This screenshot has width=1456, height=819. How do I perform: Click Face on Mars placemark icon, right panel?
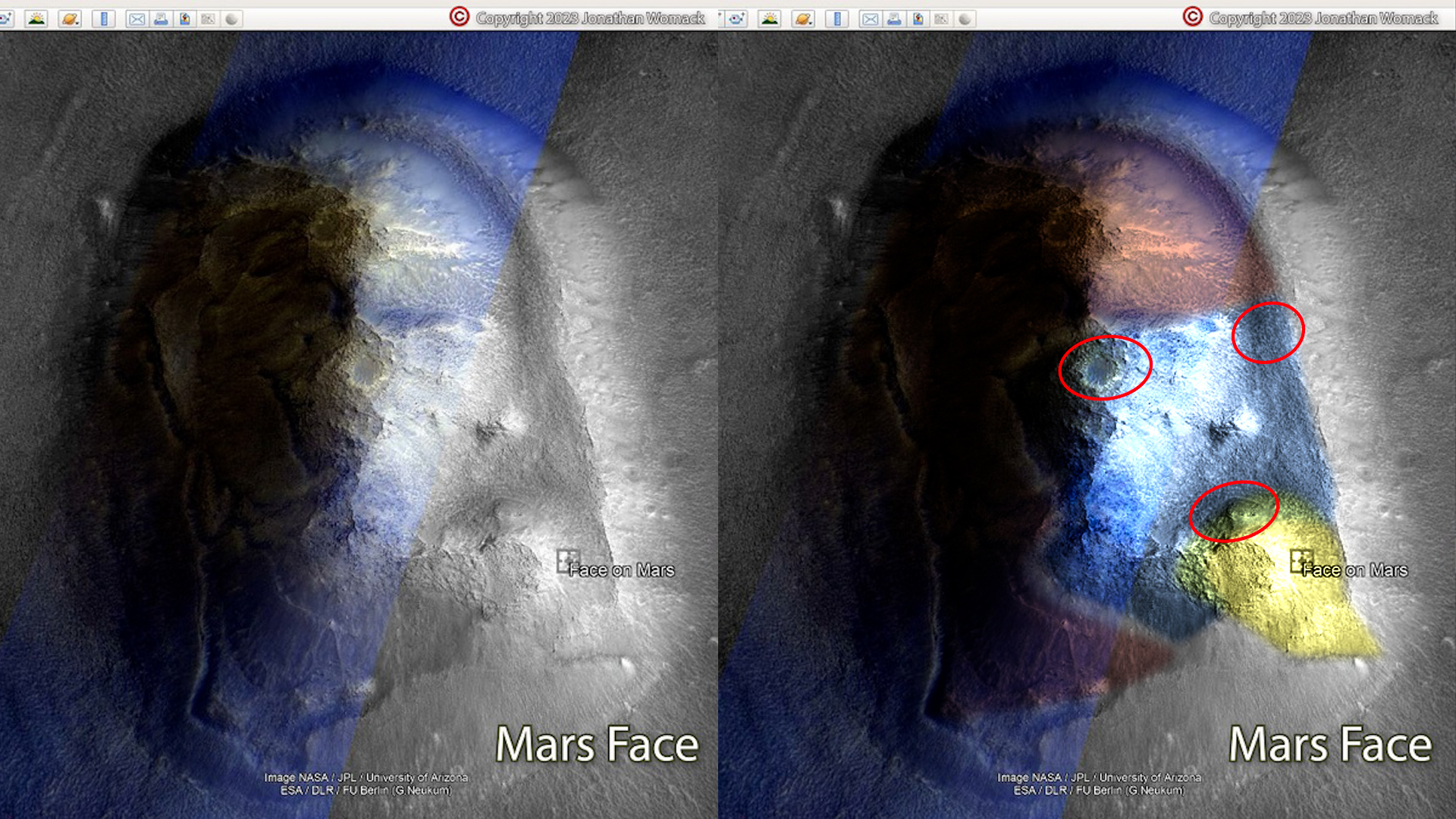(x=1301, y=560)
